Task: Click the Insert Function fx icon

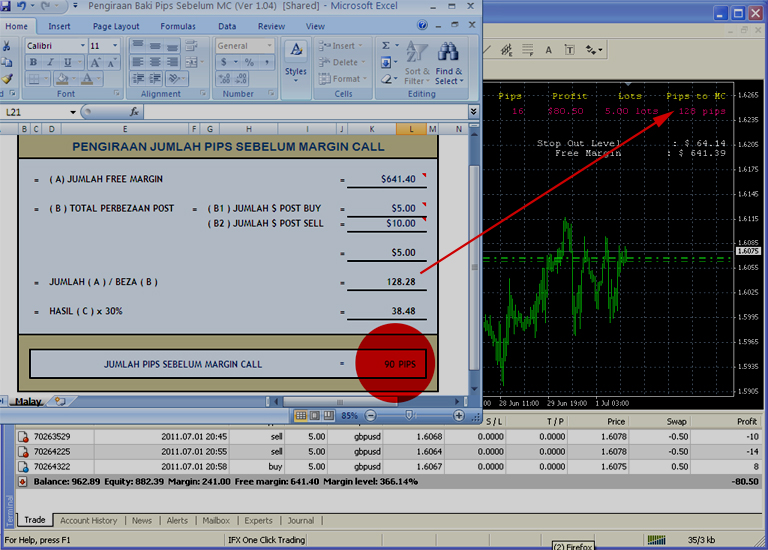Action: coord(134,112)
